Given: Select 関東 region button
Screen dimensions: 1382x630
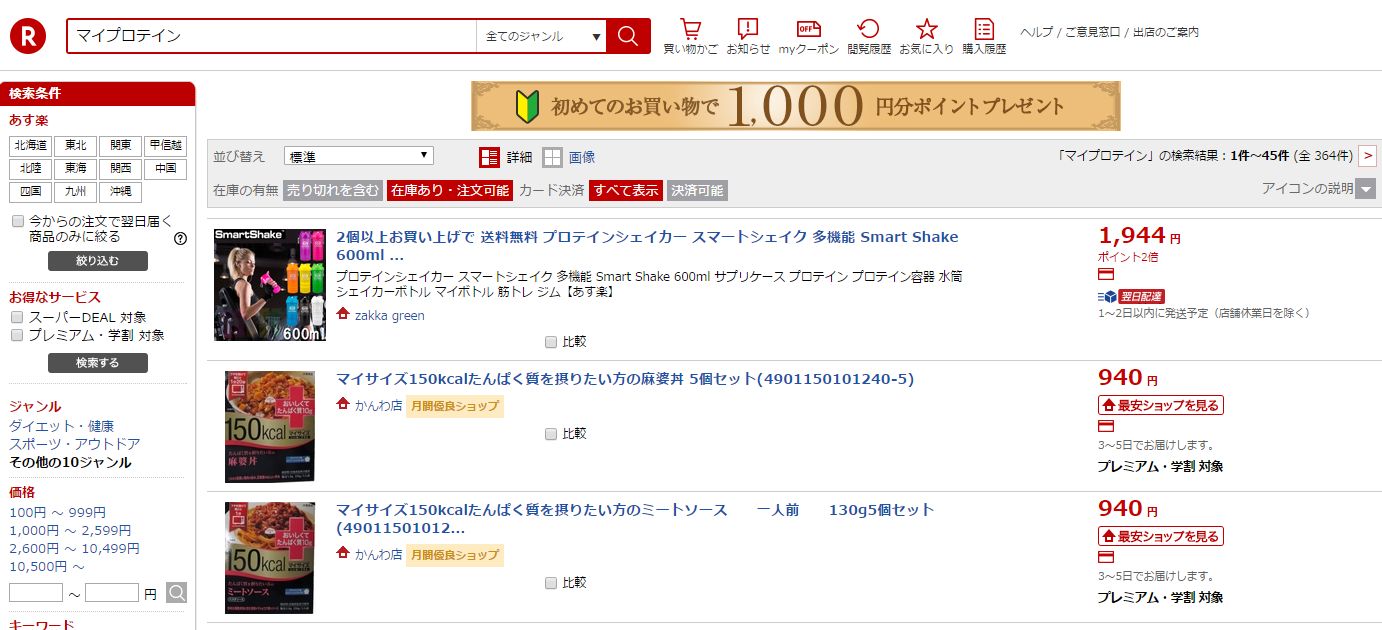Looking at the screenshot, I should 120,146.
